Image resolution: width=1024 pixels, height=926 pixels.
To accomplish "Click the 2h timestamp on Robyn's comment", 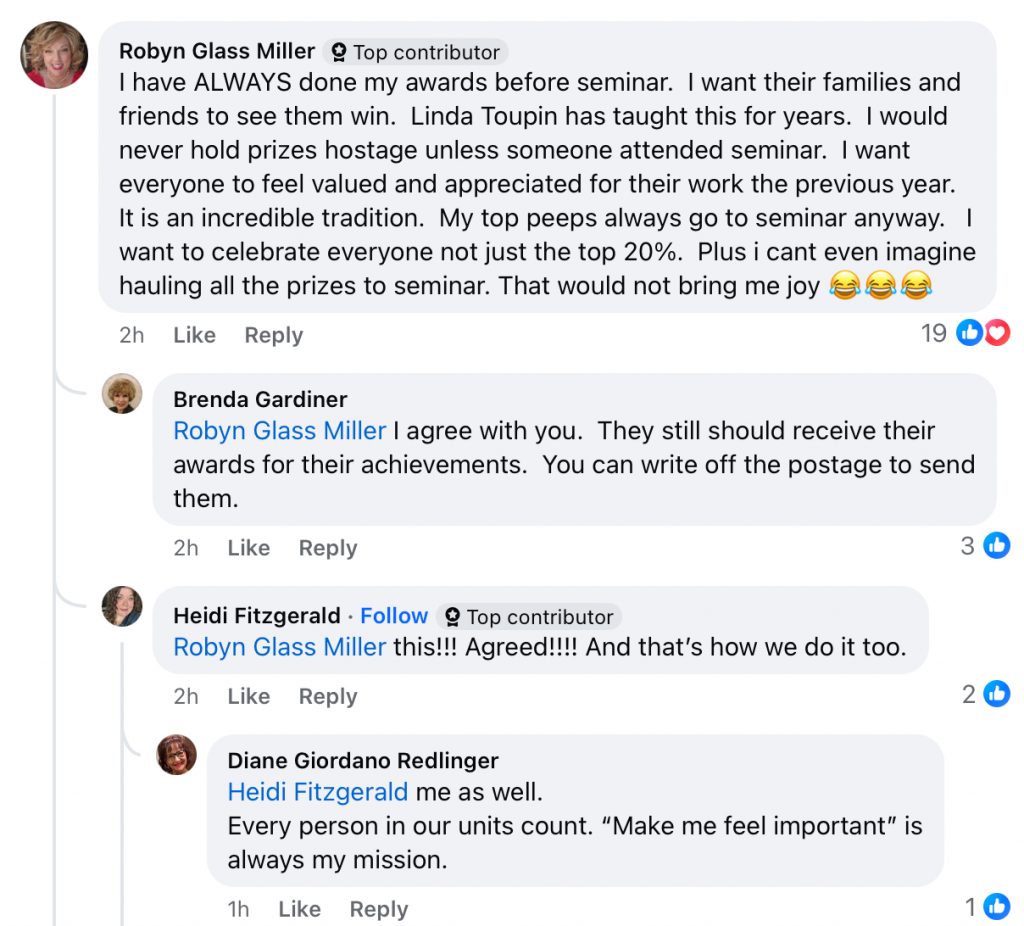I will tap(131, 335).
